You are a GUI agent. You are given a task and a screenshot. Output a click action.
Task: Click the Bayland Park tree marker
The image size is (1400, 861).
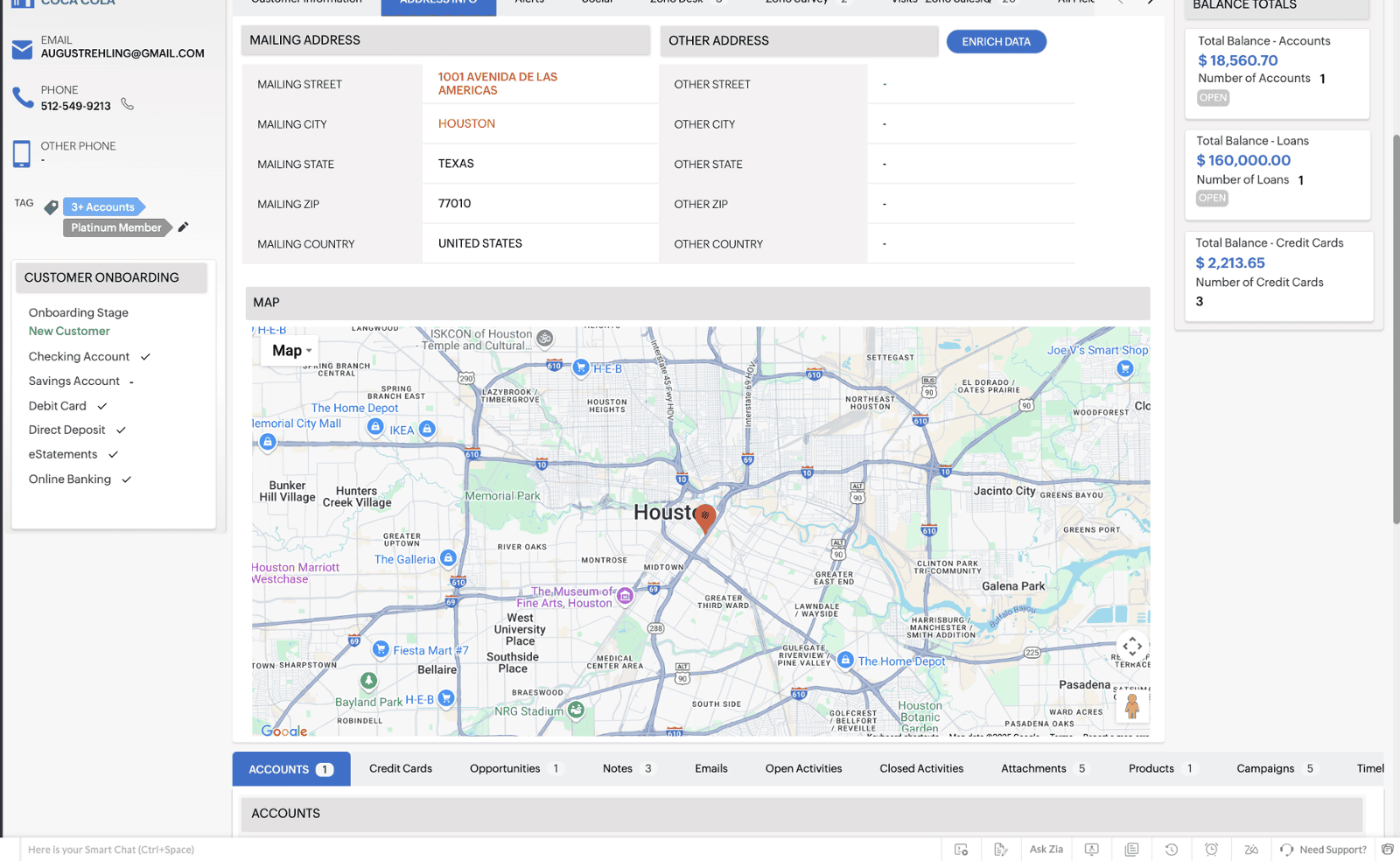tap(368, 680)
